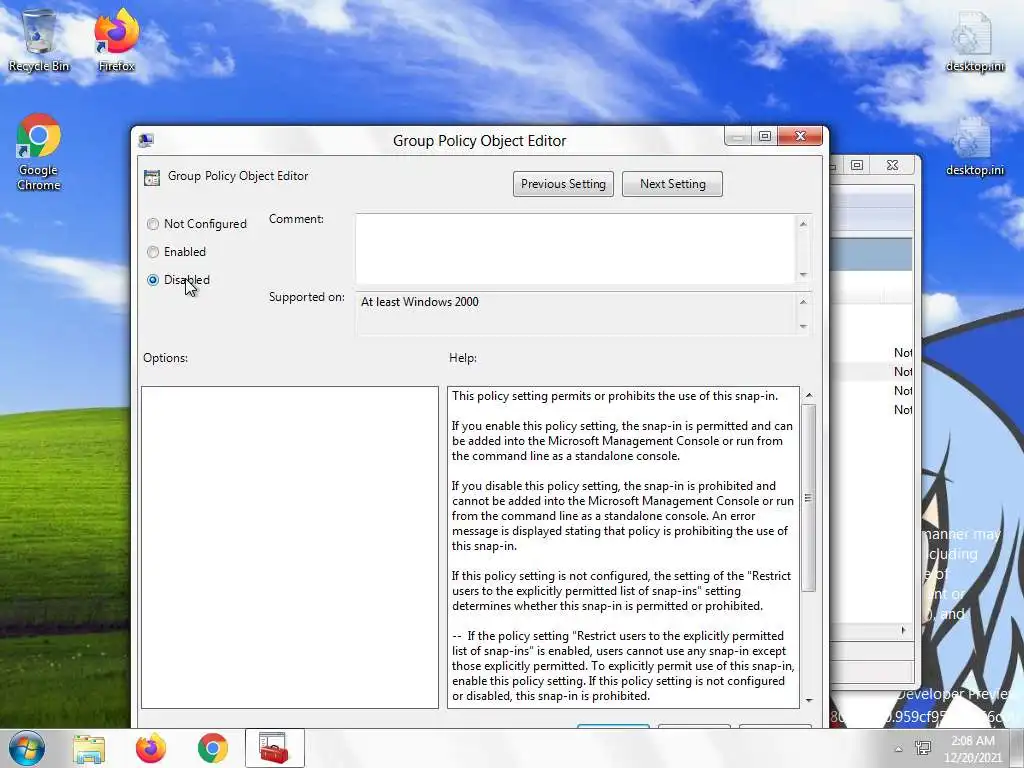
Task: Open File Explorer from the taskbar
Action: pos(89,748)
